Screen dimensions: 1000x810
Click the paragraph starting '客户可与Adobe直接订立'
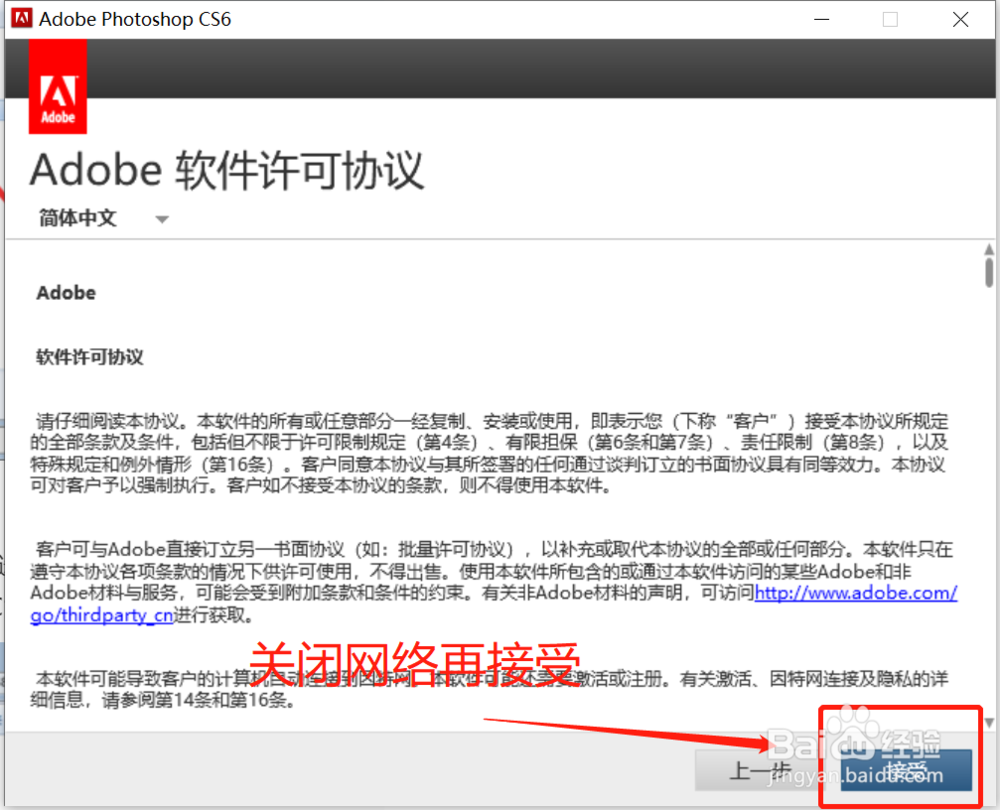(494, 582)
